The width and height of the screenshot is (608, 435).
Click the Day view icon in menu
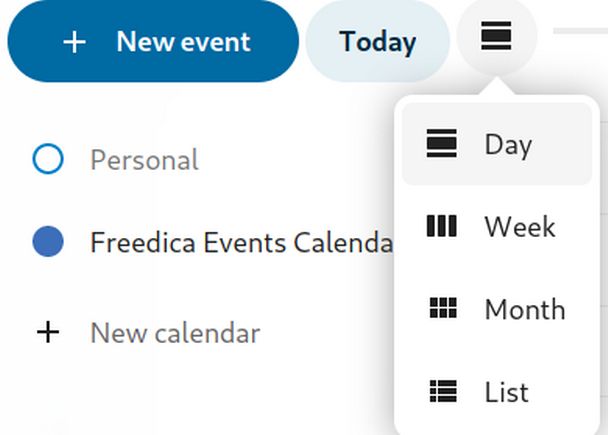[x=441, y=144]
